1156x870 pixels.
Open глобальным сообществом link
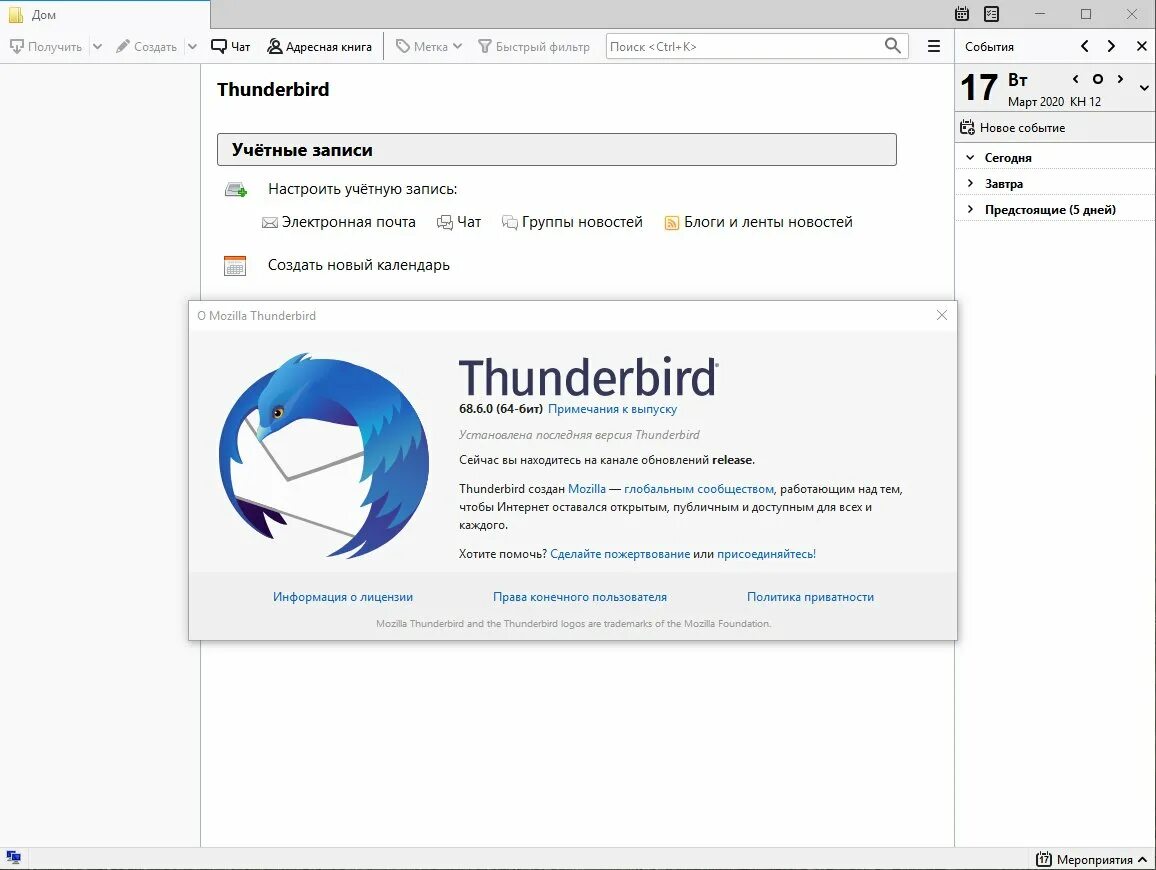699,489
